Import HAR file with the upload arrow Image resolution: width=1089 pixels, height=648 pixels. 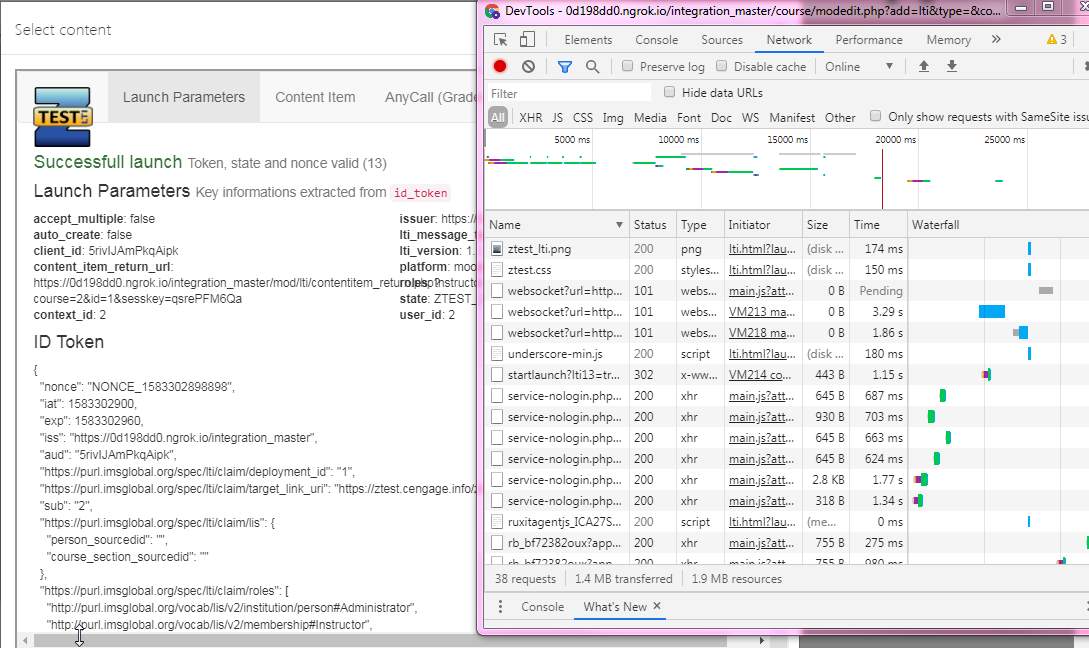(x=924, y=66)
